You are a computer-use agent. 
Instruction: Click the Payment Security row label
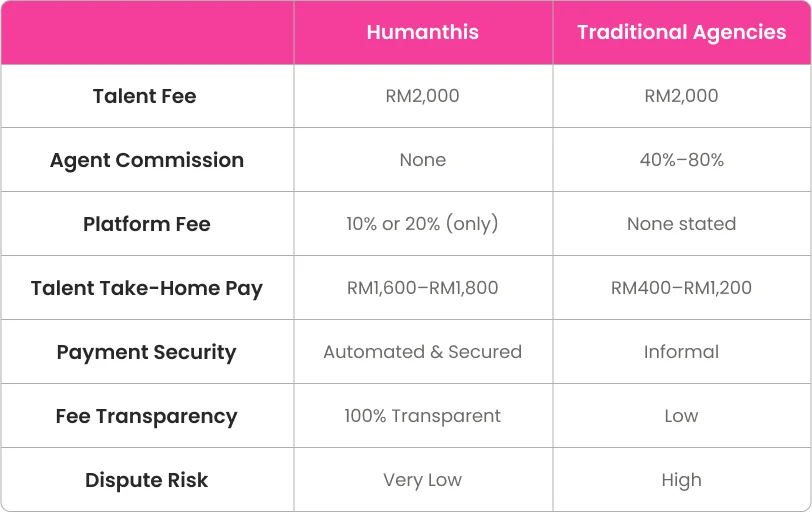click(x=147, y=352)
